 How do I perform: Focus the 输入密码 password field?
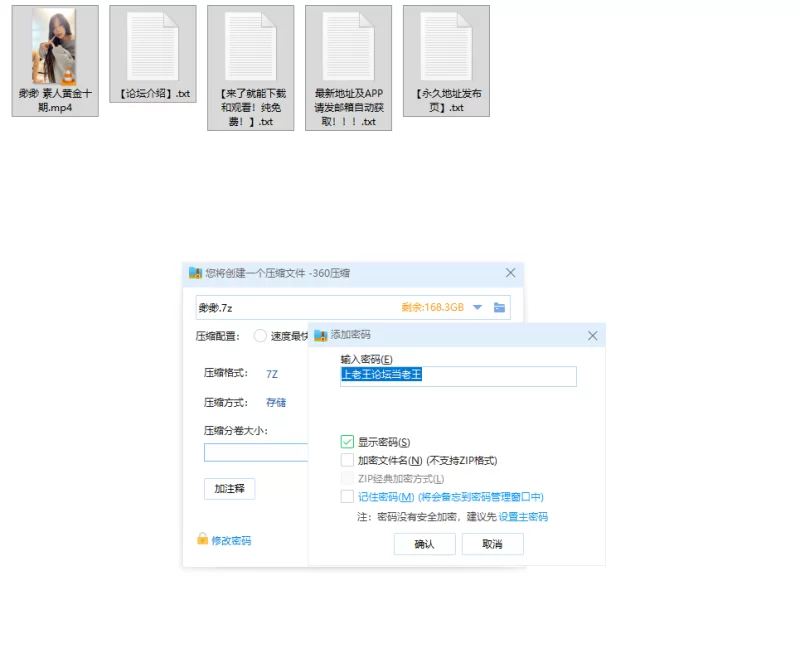pyautogui.click(x=458, y=376)
